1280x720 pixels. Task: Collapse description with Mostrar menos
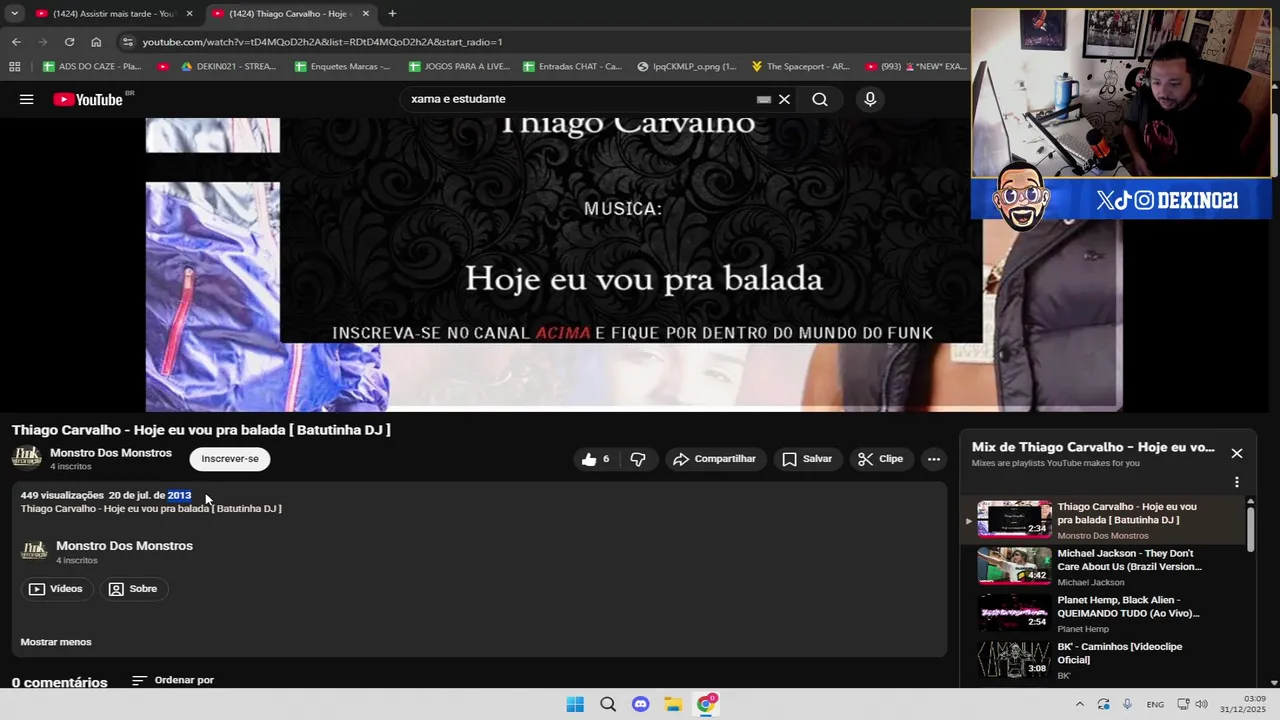click(x=56, y=642)
